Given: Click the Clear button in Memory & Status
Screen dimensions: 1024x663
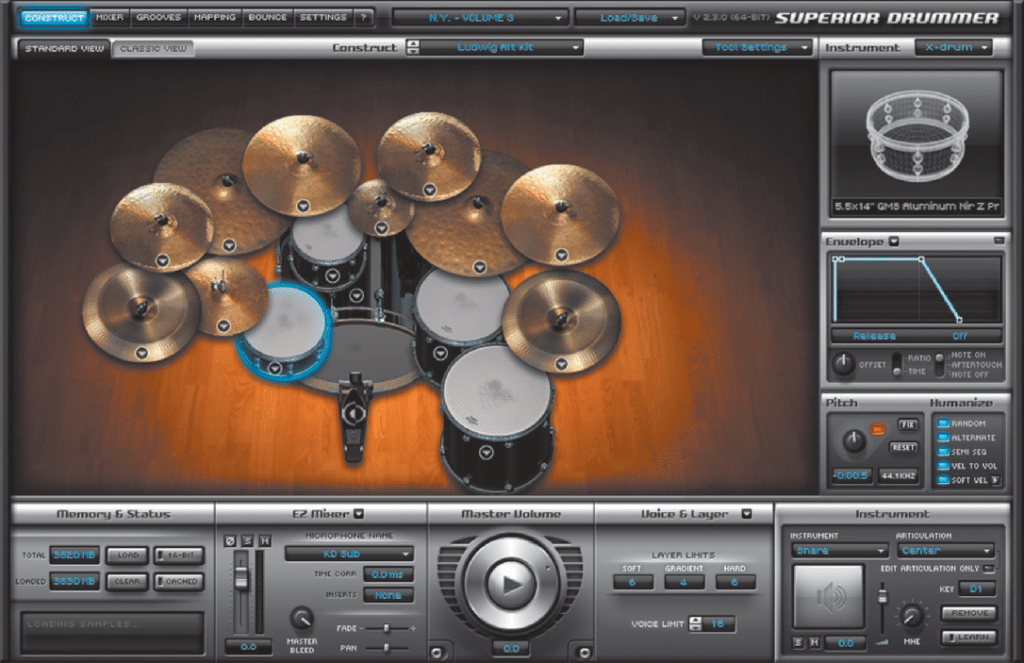Looking at the screenshot, I should pyautogui.click(x=127, y=581).
